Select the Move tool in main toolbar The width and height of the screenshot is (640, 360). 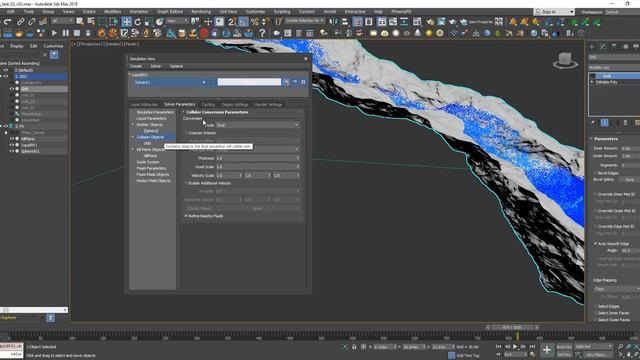pyautogui.click(x=127, y=22)
